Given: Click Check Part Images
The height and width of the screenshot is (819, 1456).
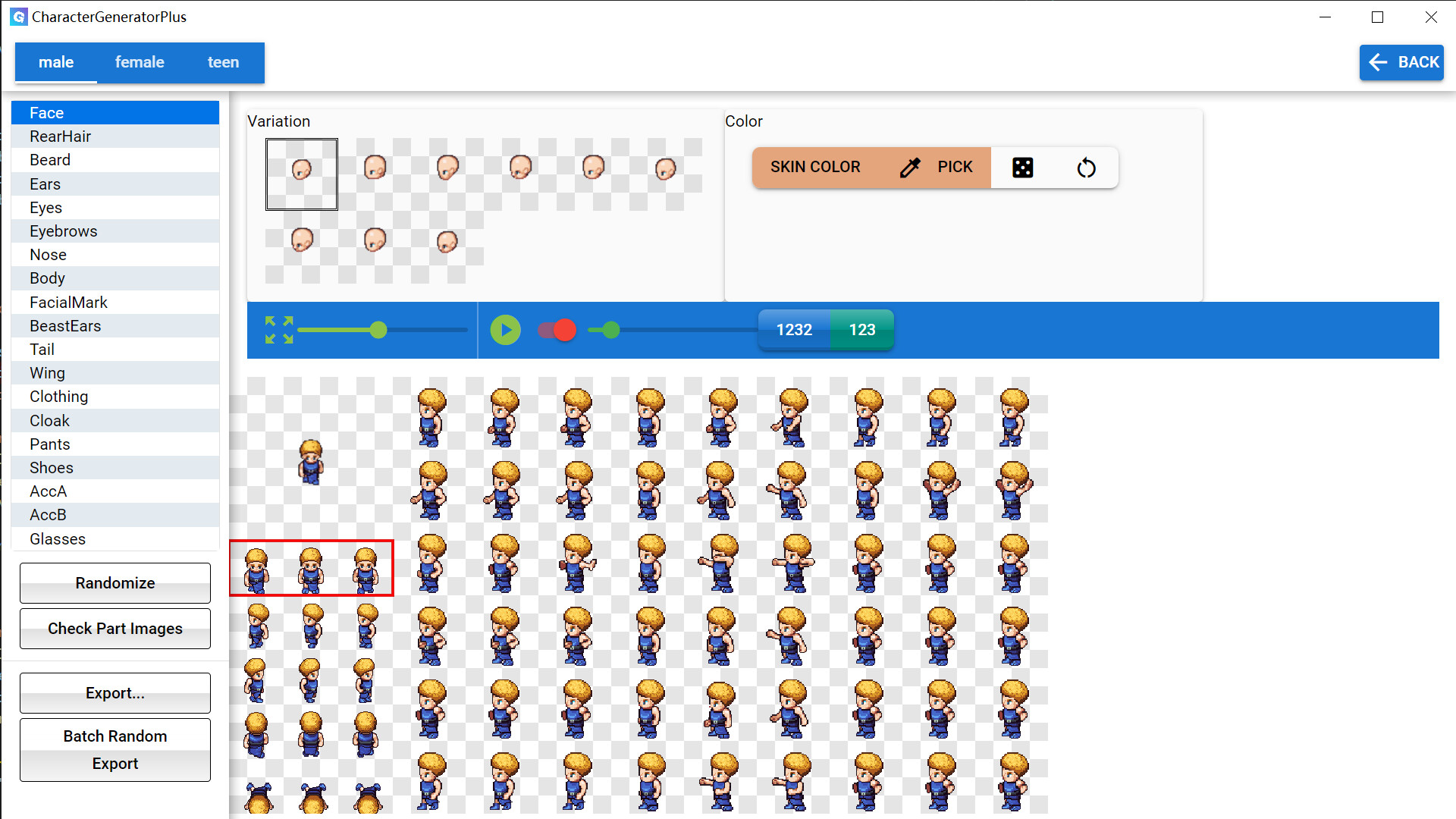Looking at the screenshot, I should coord(115,628).
